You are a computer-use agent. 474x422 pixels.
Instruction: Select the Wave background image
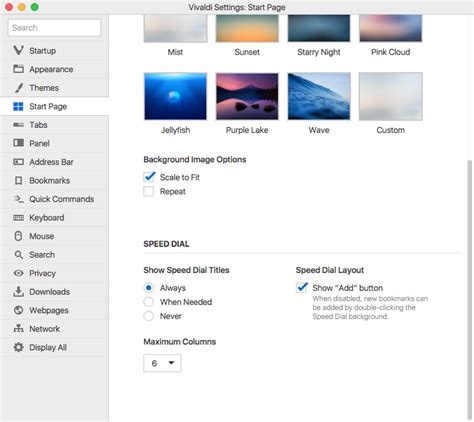pos(319,96)
